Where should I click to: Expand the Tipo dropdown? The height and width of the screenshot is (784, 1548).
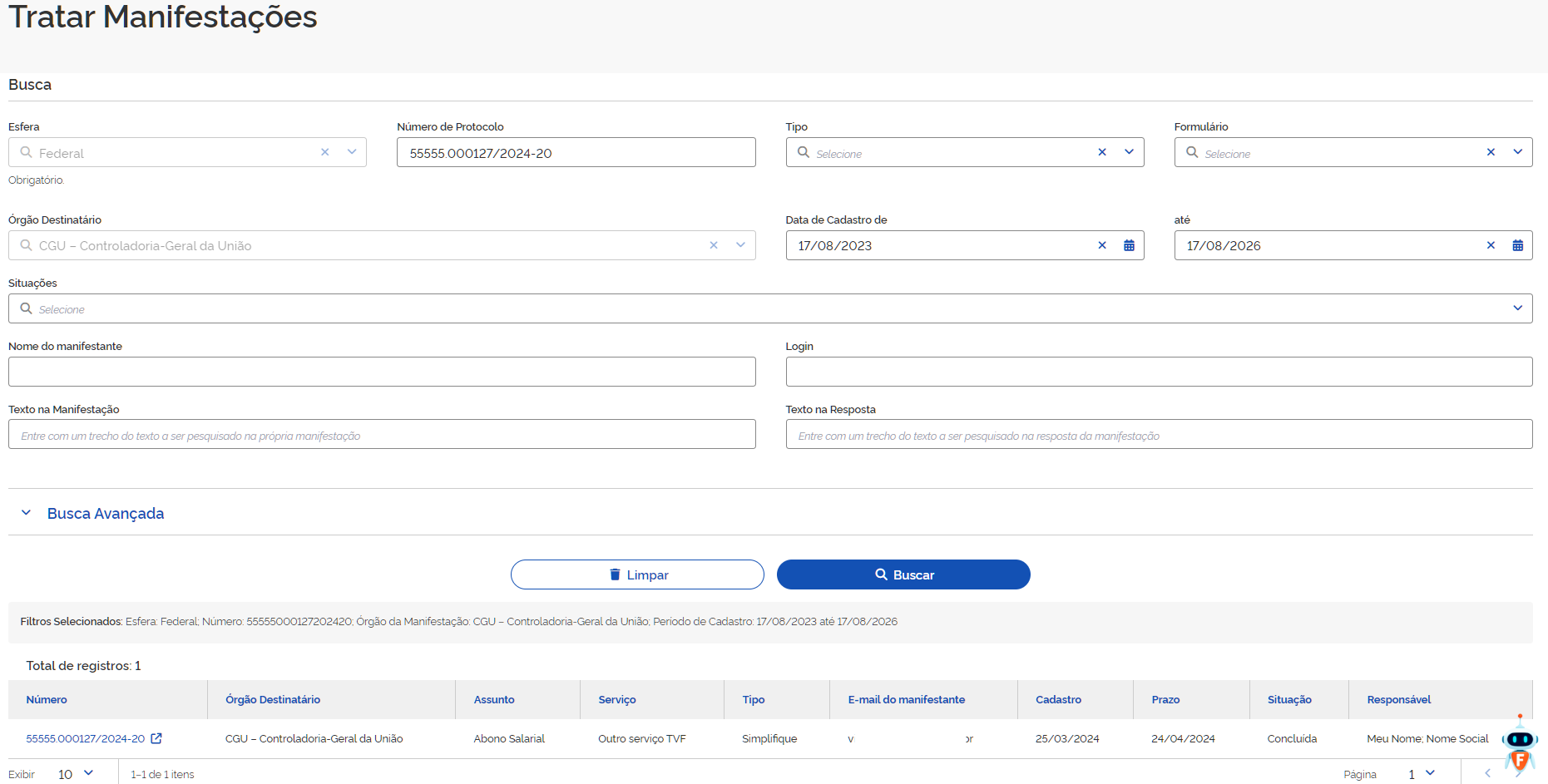(1129, 152)
